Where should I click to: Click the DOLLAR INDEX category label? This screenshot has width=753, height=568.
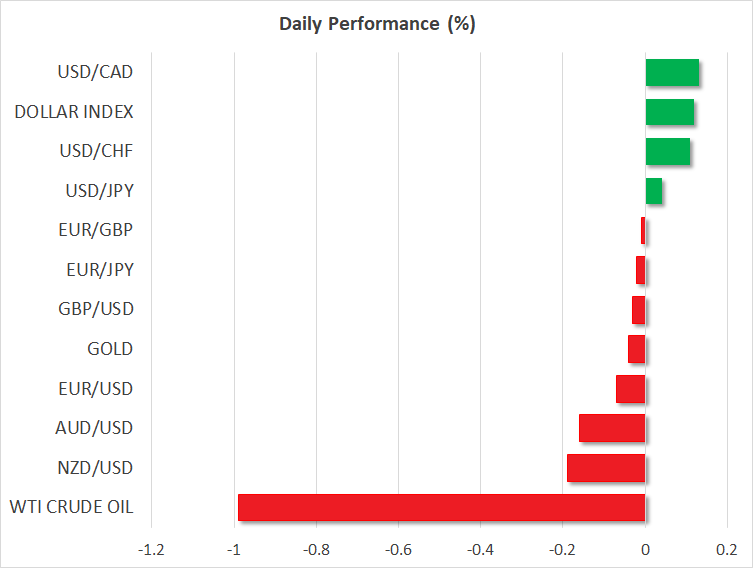73,112
